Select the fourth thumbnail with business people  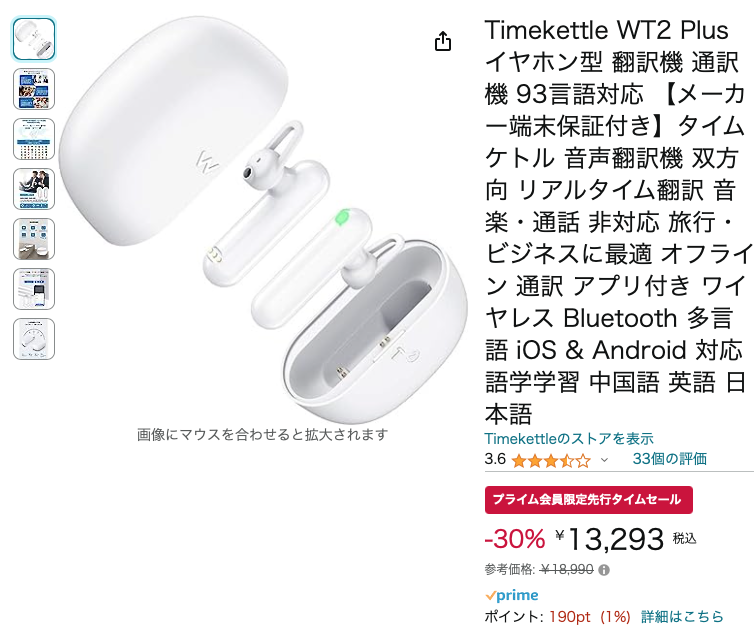pyautogui.click(x=34, y=189)
